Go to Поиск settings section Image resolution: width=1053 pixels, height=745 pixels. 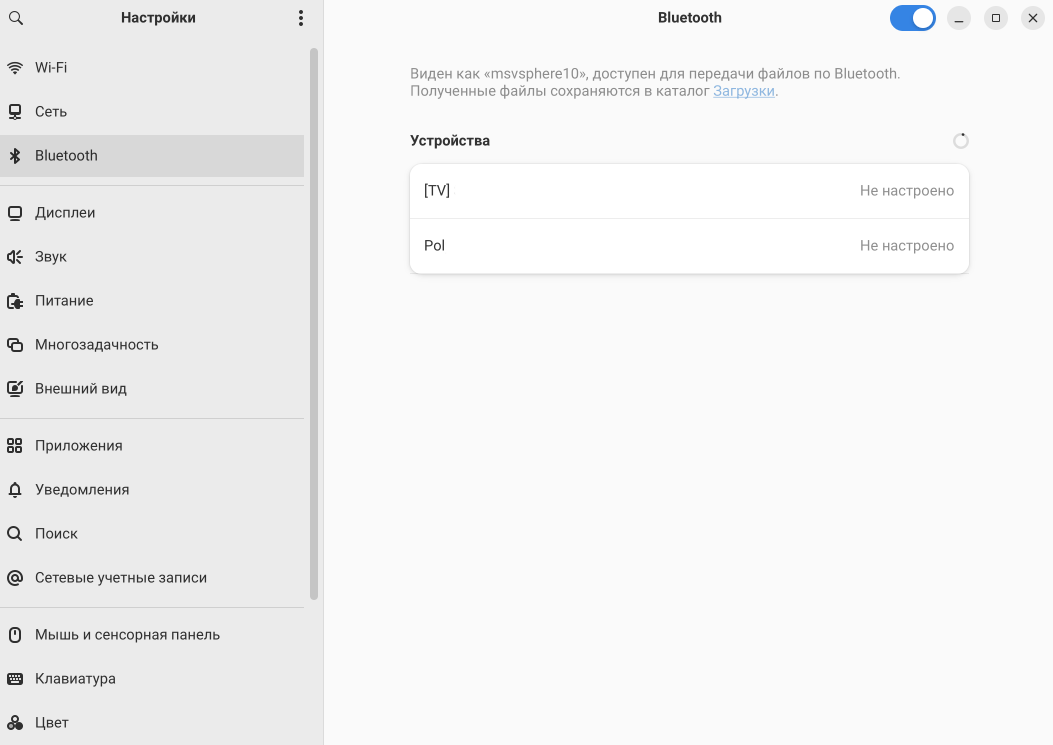[56, 534]
